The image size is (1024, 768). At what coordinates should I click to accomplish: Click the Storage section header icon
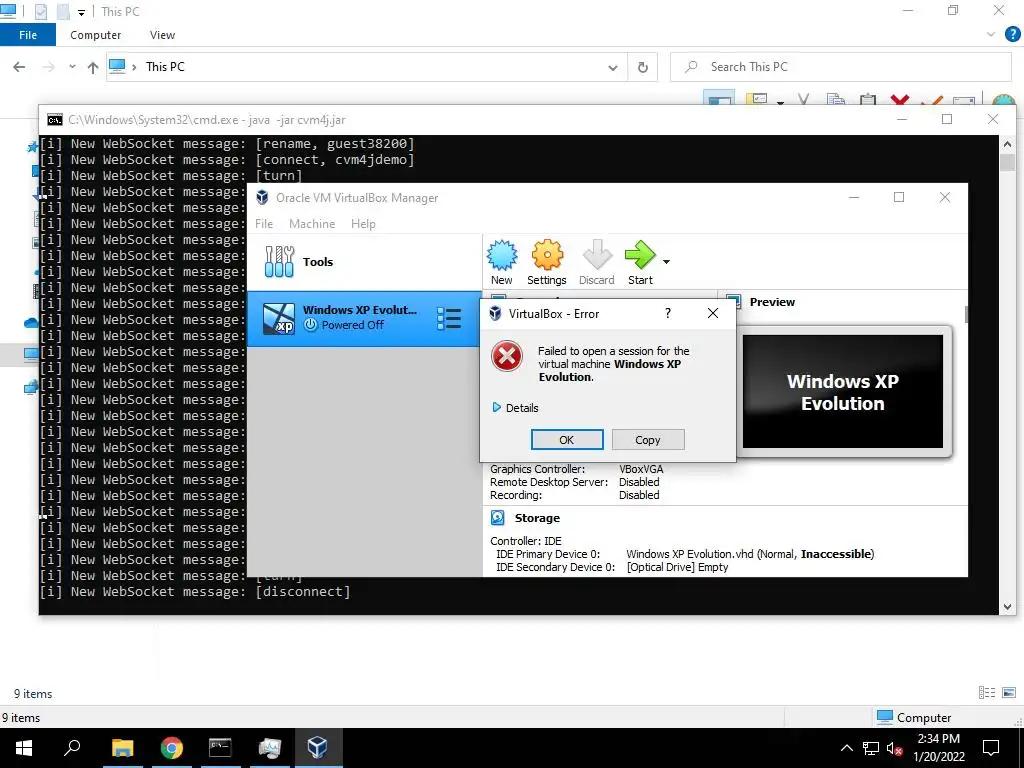click(498, 518)
